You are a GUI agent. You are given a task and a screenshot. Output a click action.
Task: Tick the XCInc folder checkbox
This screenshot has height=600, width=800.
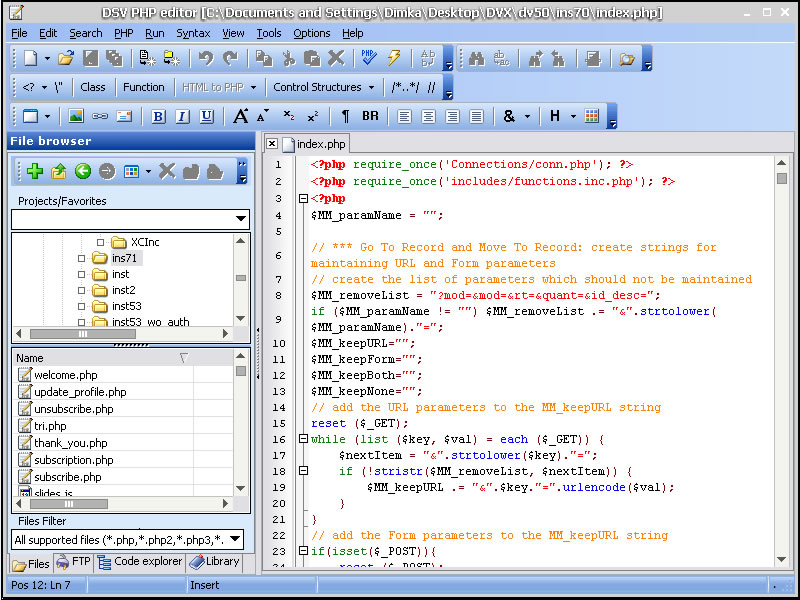pos(99,241)
